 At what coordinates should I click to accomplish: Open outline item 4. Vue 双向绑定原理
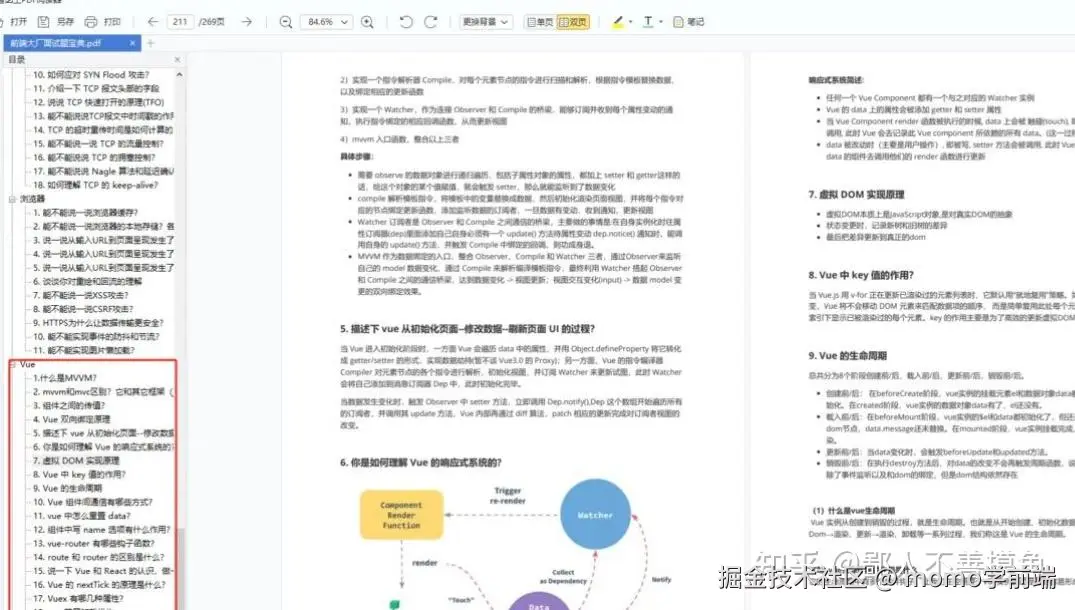71,419
